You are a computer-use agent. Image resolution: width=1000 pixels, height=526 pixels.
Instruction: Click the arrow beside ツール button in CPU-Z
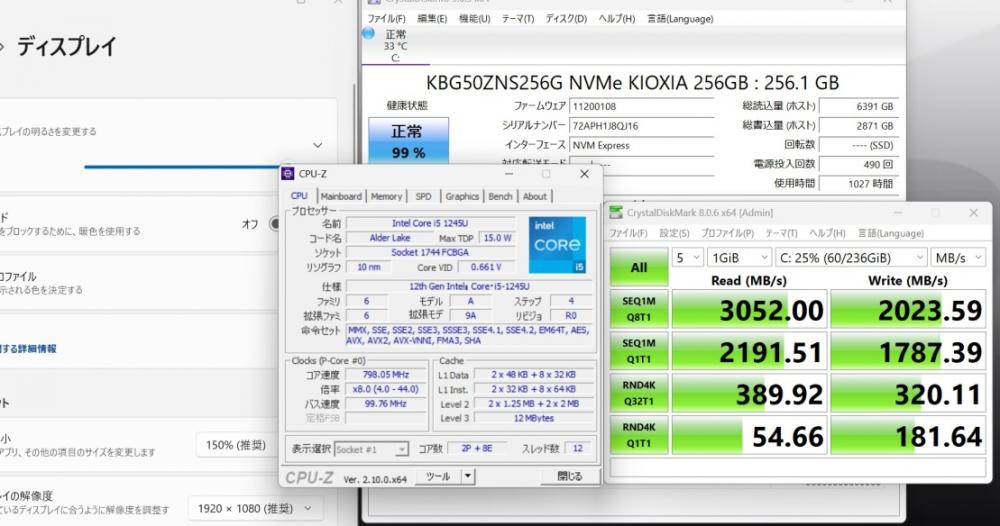[468, 476]
